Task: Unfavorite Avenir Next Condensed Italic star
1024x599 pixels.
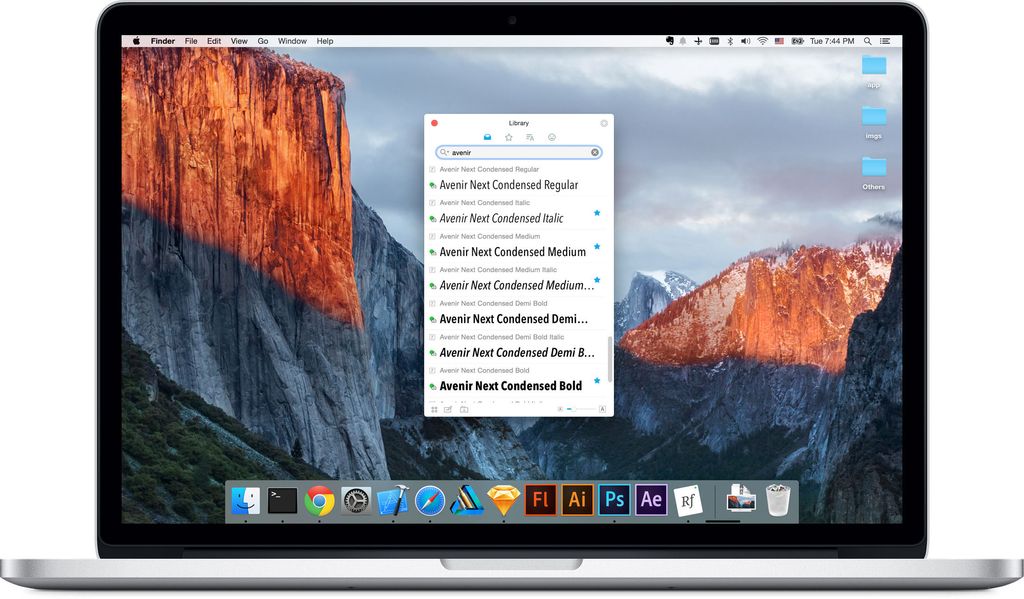Action: [597, 213]
